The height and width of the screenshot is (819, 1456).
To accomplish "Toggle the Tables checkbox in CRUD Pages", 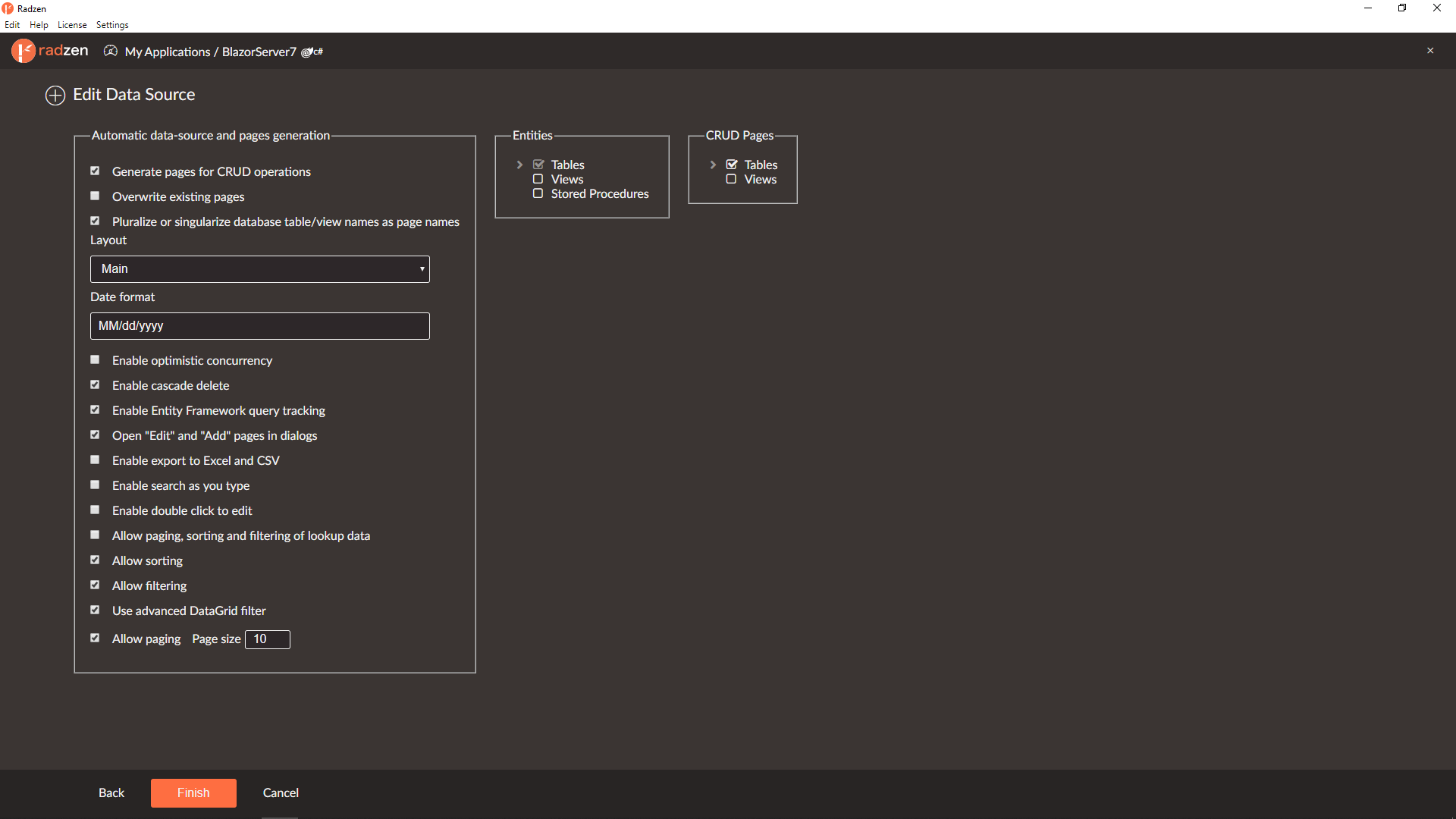I will pyautogui.click(x=732, y=165).
